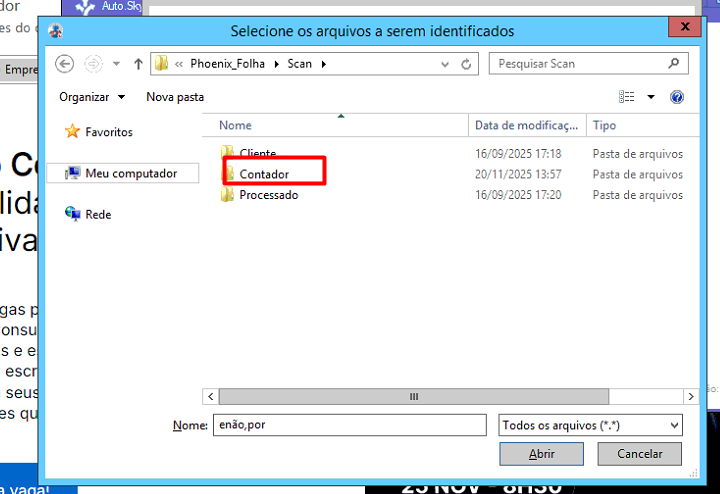The width and height of the screenshot is (720, 494).
Task: Select the Cliente folder
Action: point(258,153)
